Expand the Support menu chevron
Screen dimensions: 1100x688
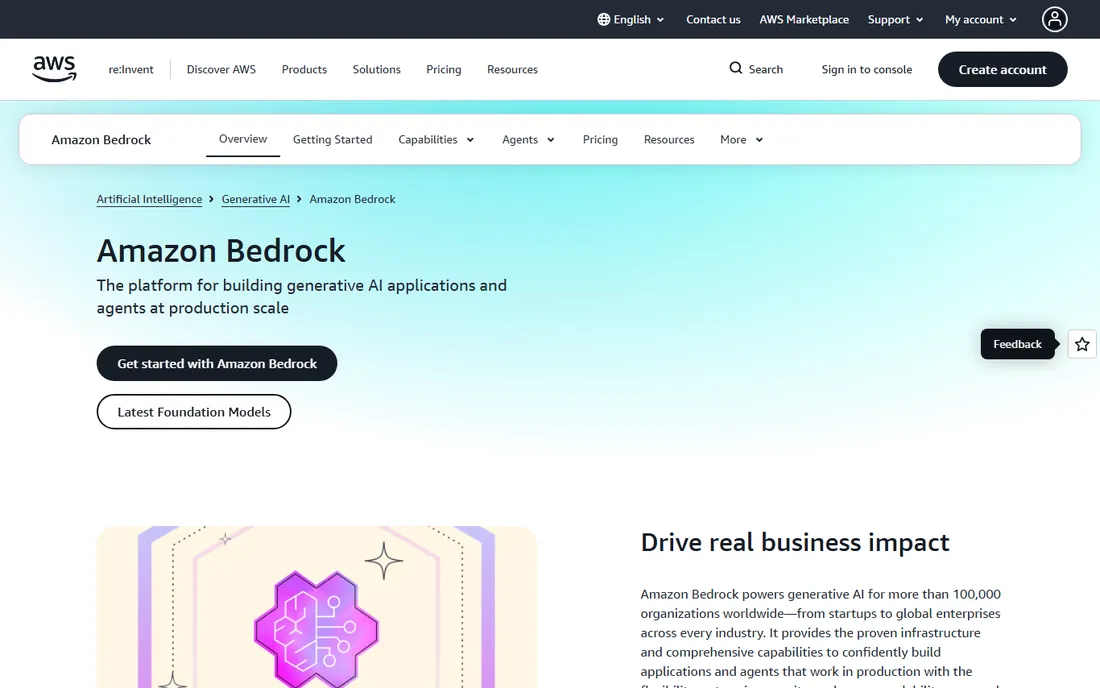(x=919, y=20)
